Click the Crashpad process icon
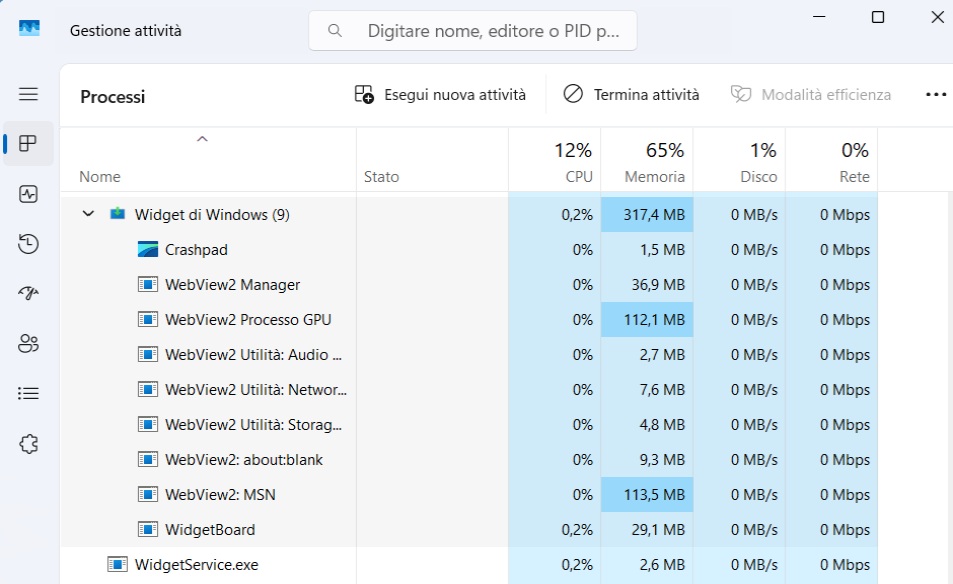 tap(148, 250)
